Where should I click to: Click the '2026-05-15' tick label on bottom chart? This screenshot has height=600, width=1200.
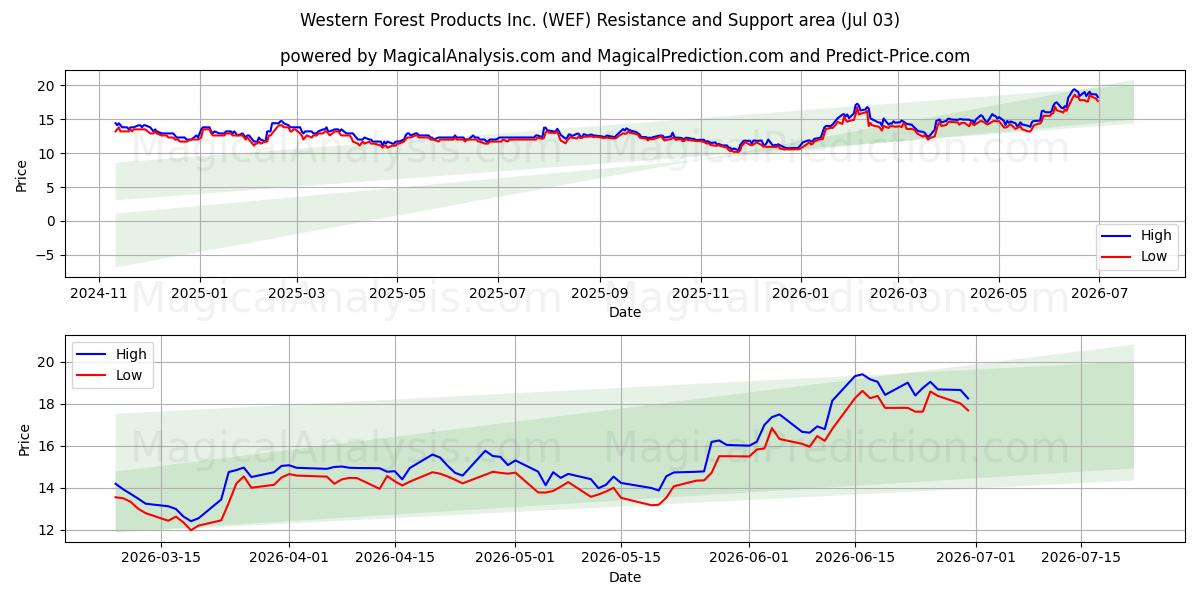(x=621, y=558)
